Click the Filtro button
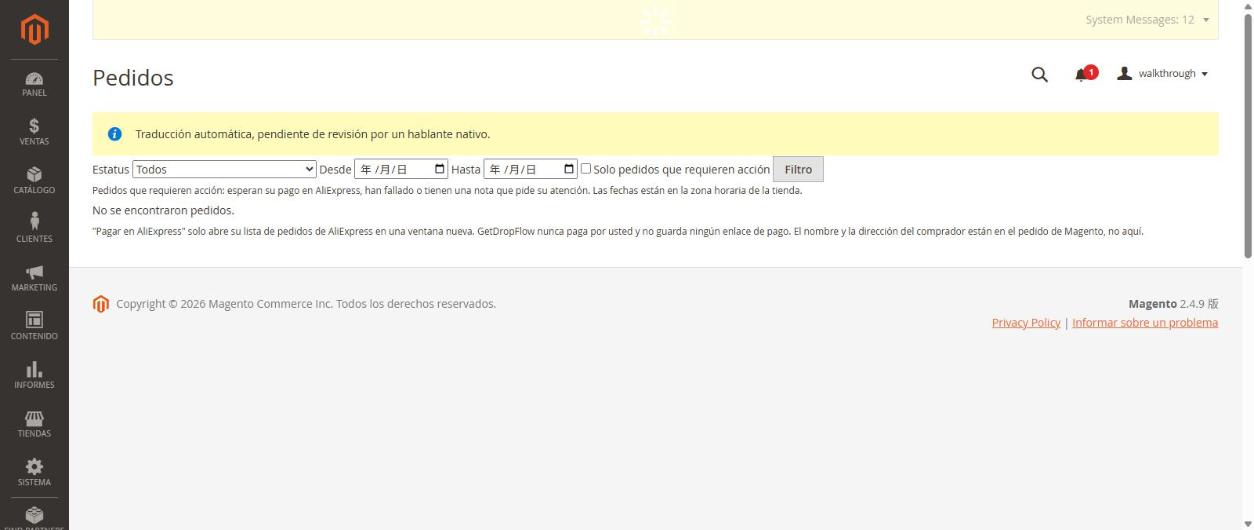 coord(798,169)
